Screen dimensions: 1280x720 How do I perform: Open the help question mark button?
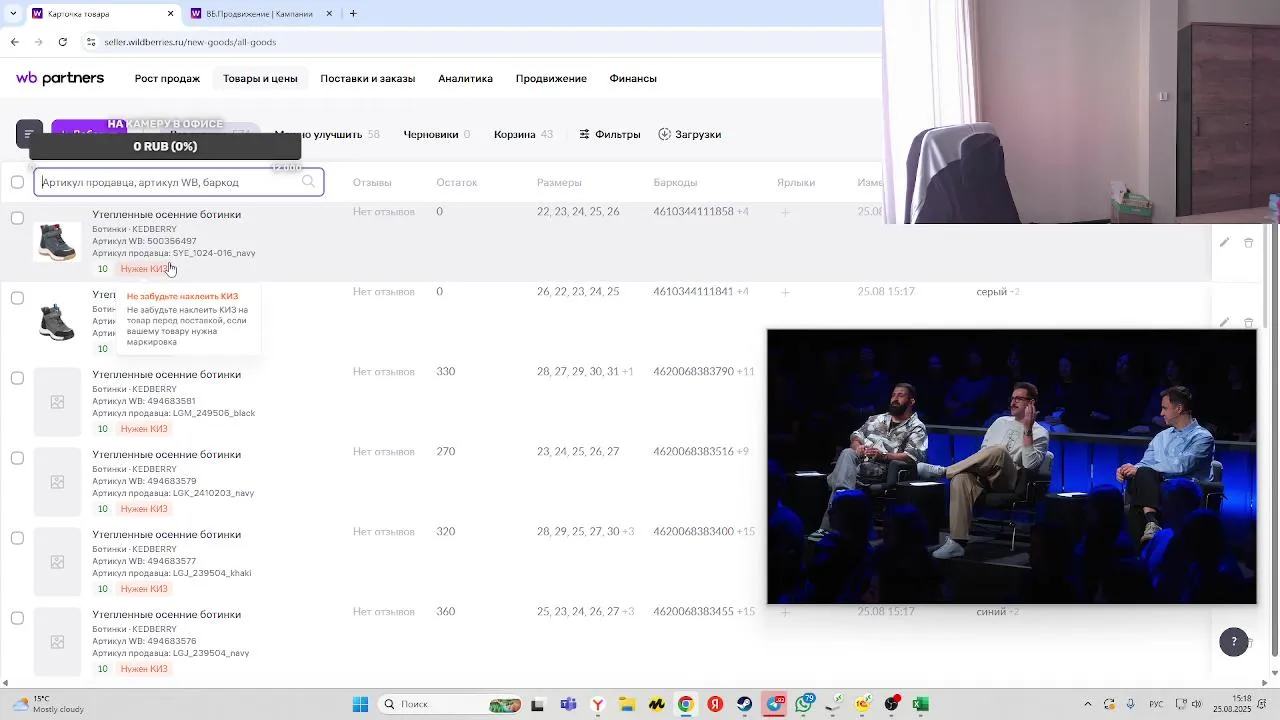(1234, 642)
